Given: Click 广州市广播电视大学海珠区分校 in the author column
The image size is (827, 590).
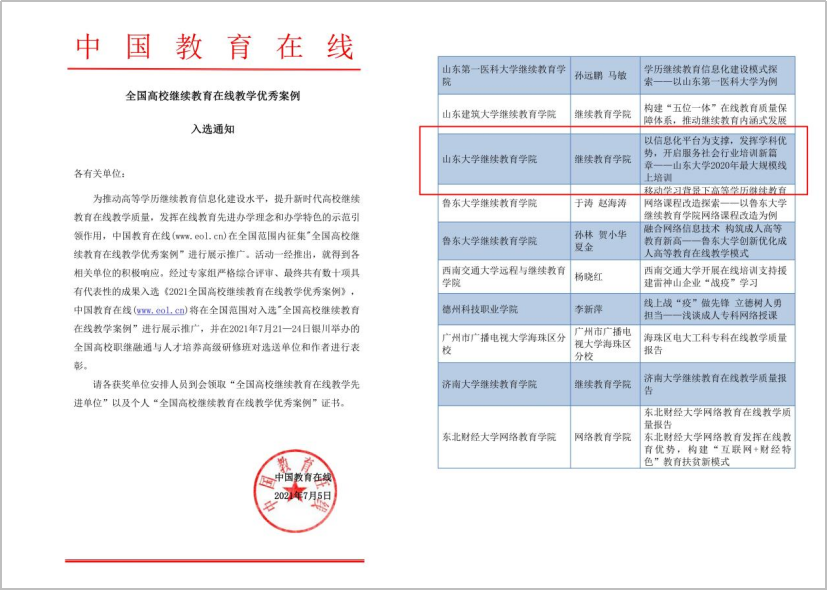Looking at the screenshot, I should 605,344.
